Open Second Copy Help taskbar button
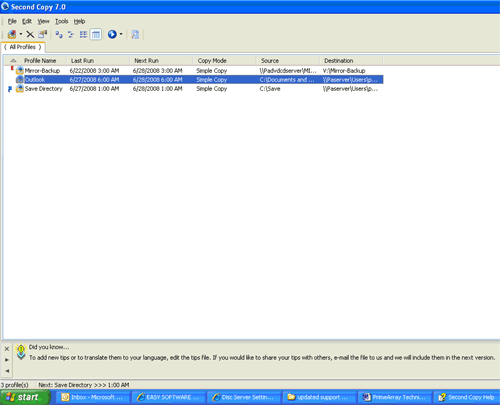 pyautogui.click(x=467, y=397)
